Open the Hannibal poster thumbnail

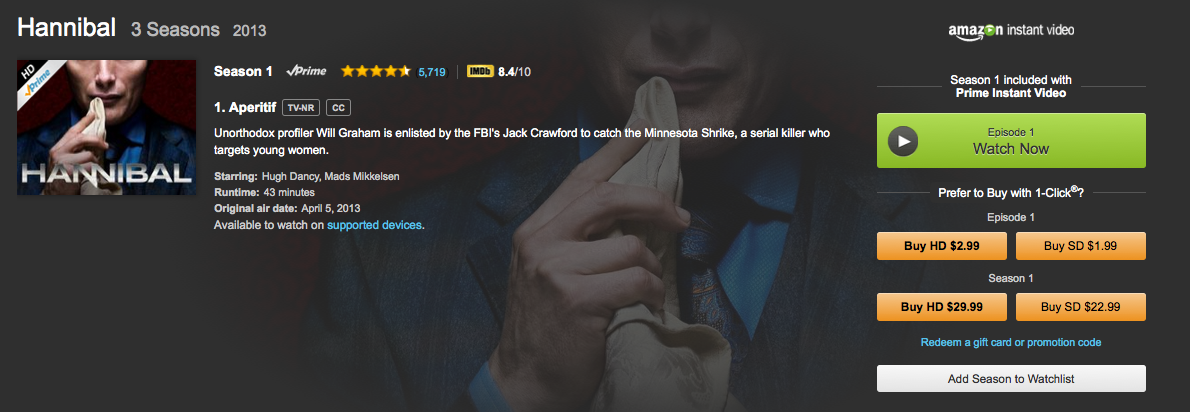[107, 127]
